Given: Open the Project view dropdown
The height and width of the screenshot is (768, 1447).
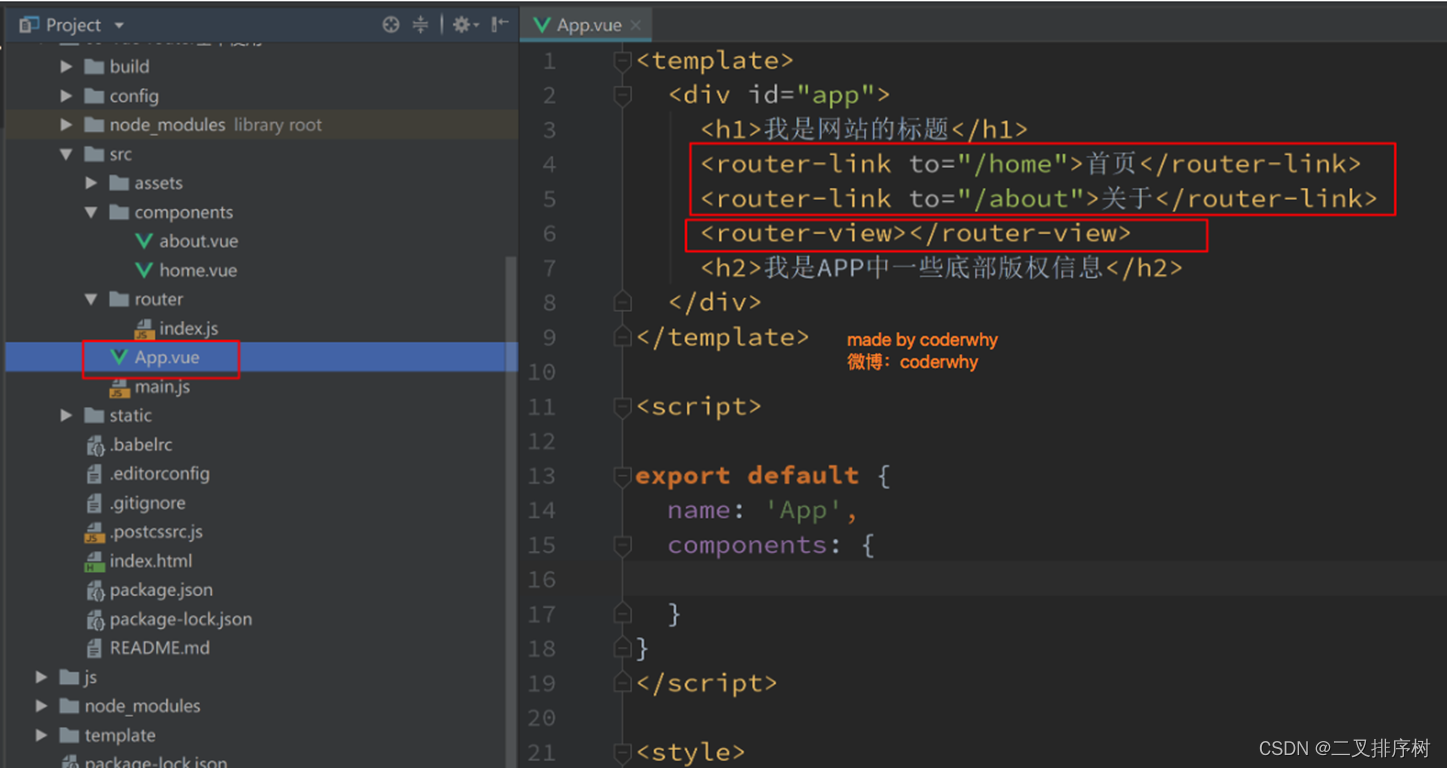Looking at the screenshot, I should click(119, 25).
